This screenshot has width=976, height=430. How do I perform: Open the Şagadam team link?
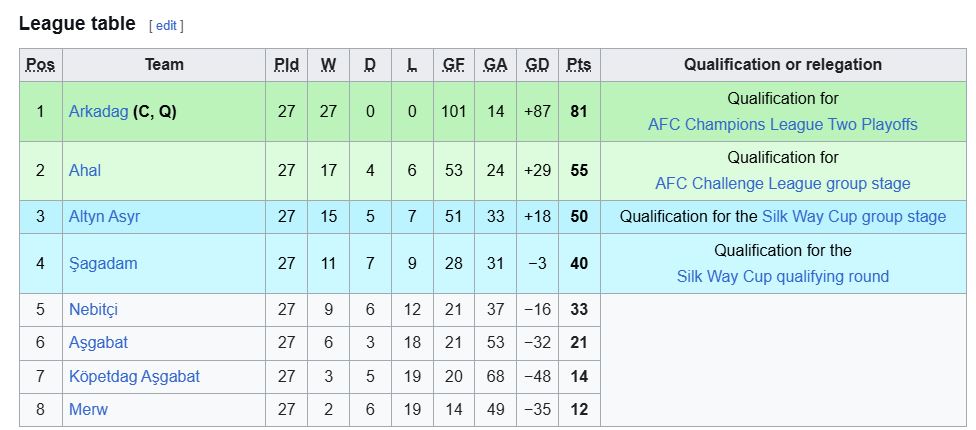coord(103,263)
